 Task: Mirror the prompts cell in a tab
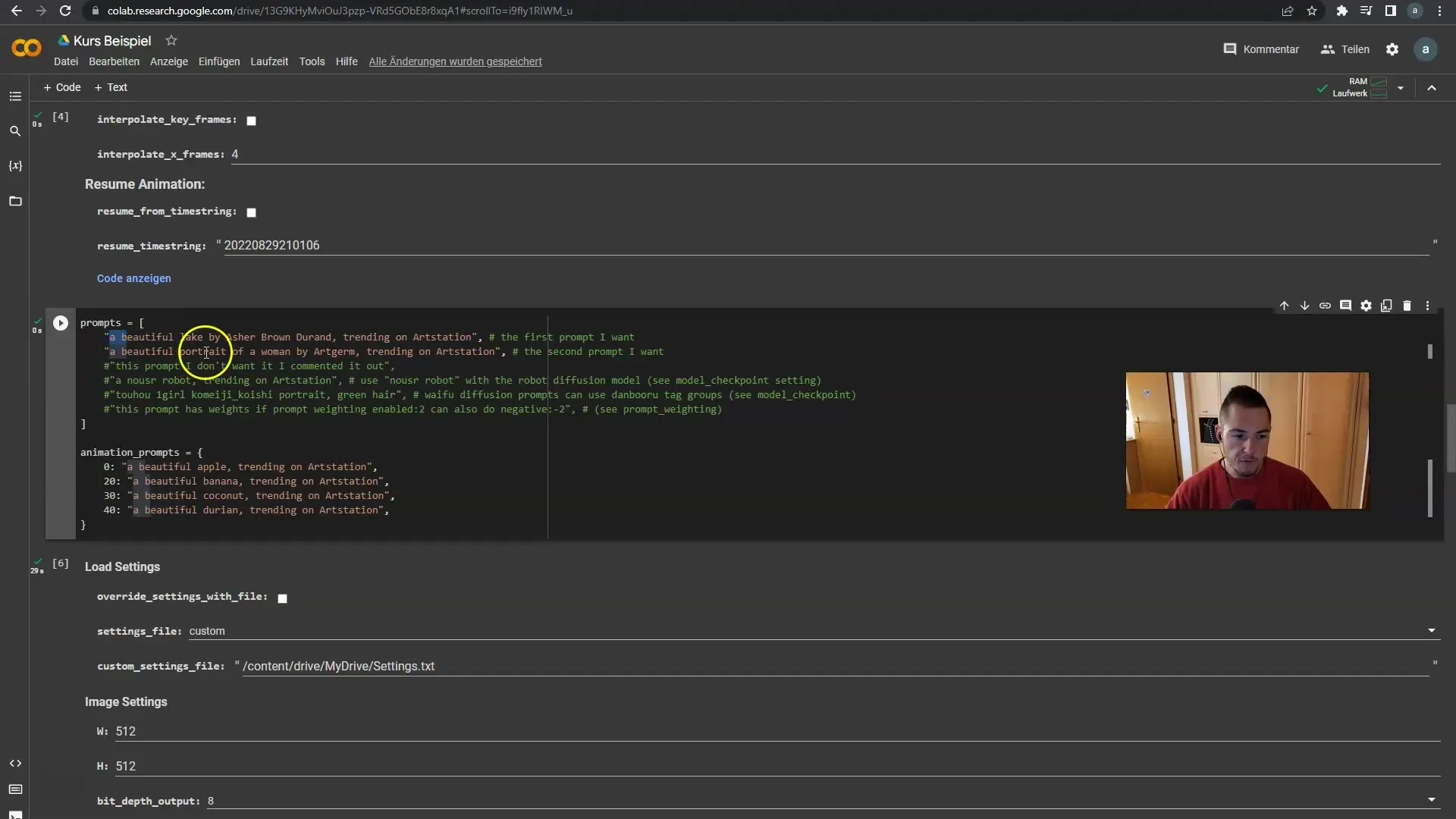1386,306
